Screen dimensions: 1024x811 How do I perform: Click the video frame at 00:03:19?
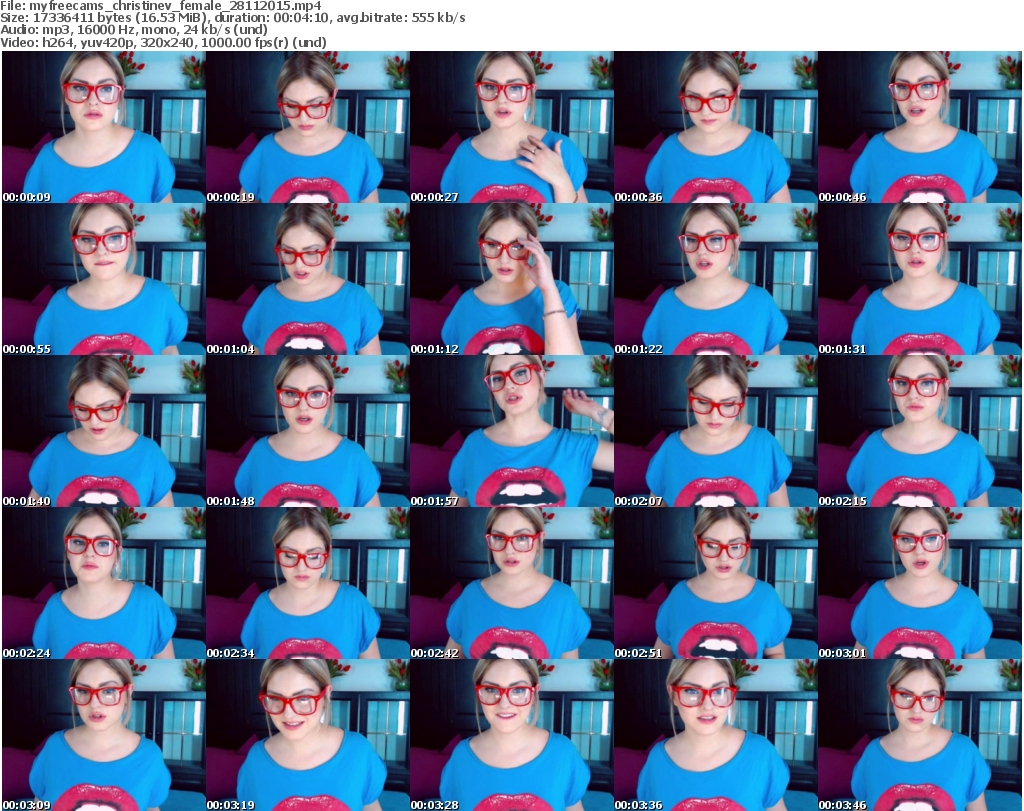pyautogui.click(x=308, y=735)
